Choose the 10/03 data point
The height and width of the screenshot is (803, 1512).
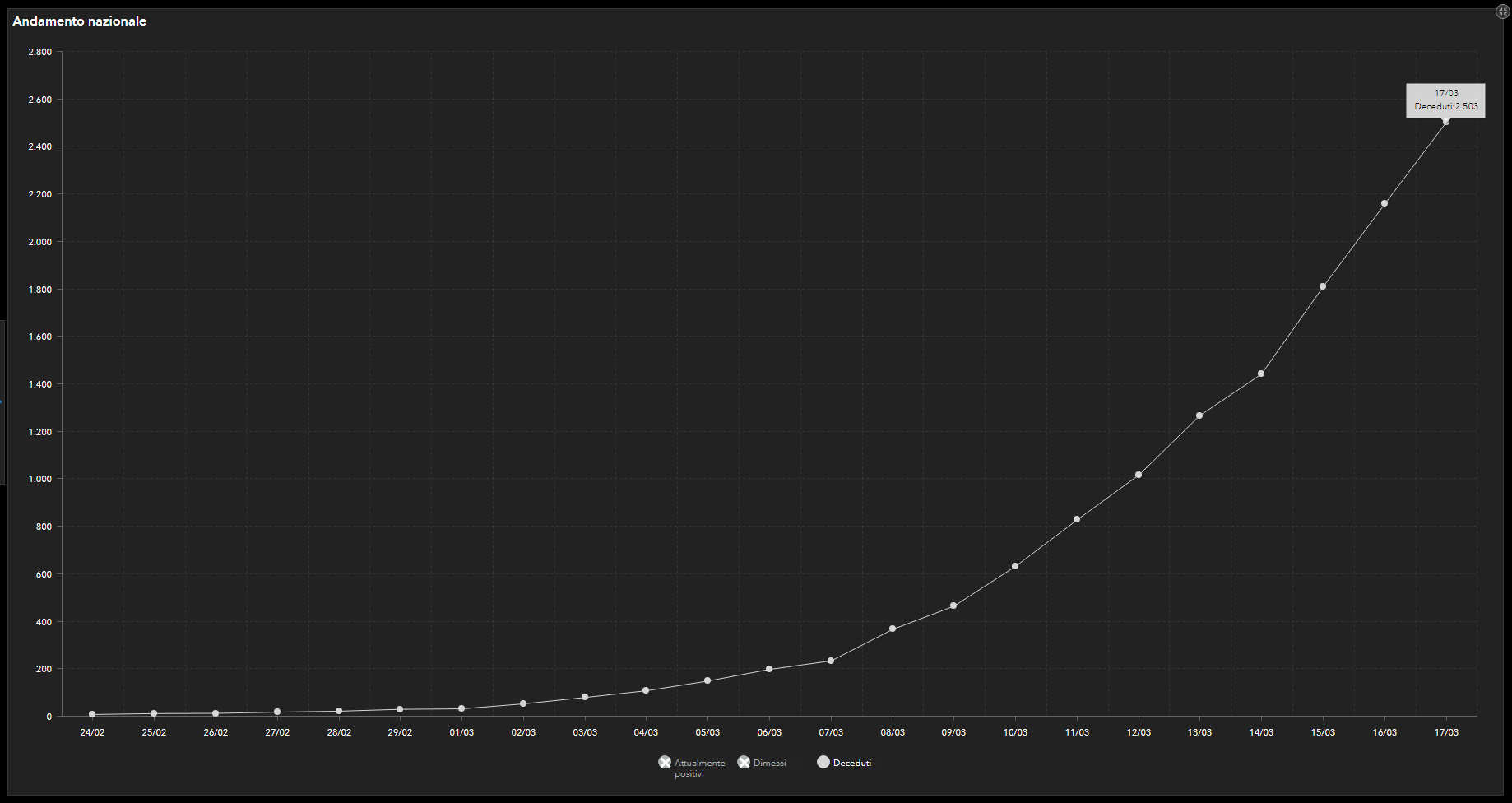click(1015, 566)
